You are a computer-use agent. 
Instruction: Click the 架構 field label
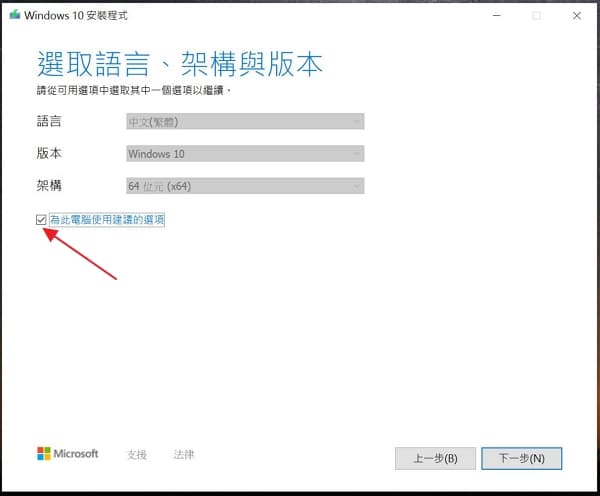pos(49,186)
